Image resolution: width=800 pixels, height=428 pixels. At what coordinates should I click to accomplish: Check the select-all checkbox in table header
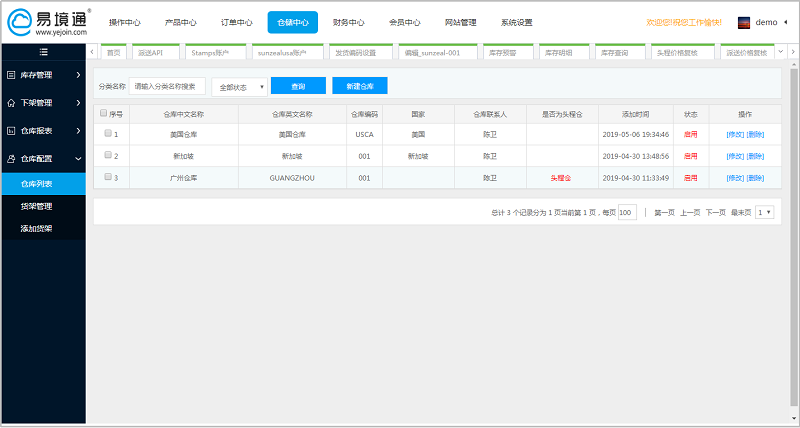point(104,114)
